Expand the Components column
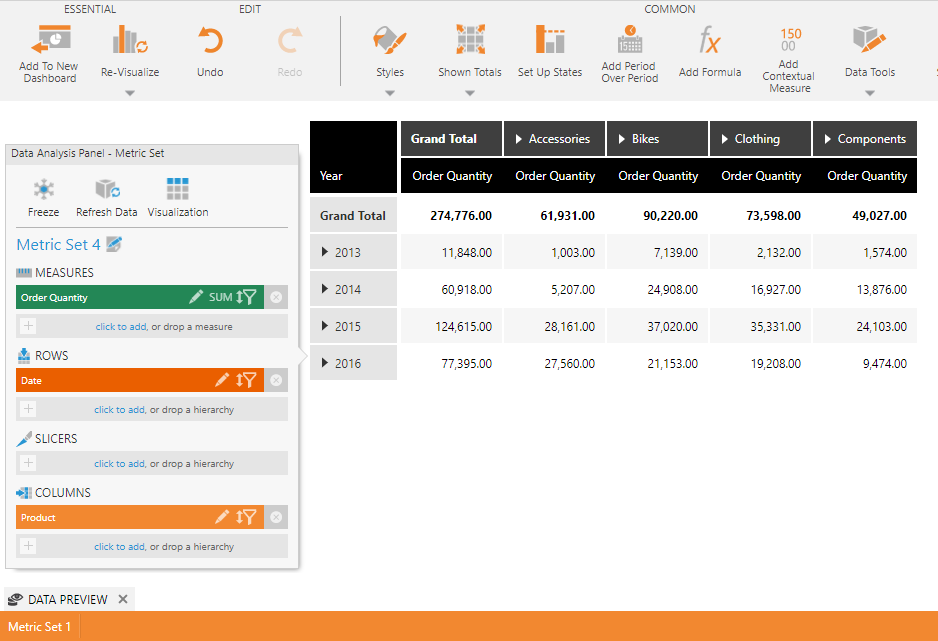 click(x=828, y=139)
